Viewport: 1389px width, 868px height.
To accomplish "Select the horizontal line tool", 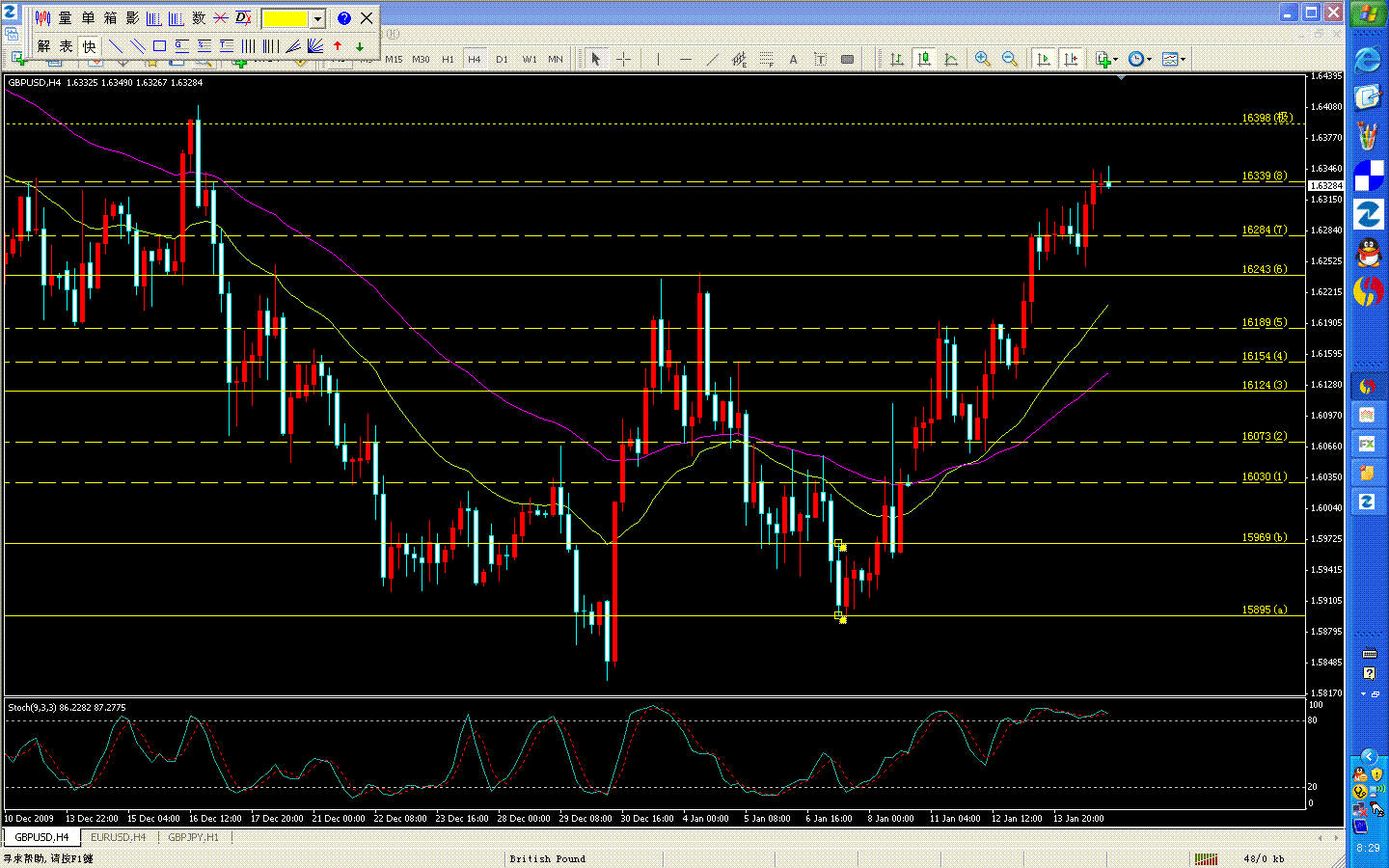I will point(685,60).
